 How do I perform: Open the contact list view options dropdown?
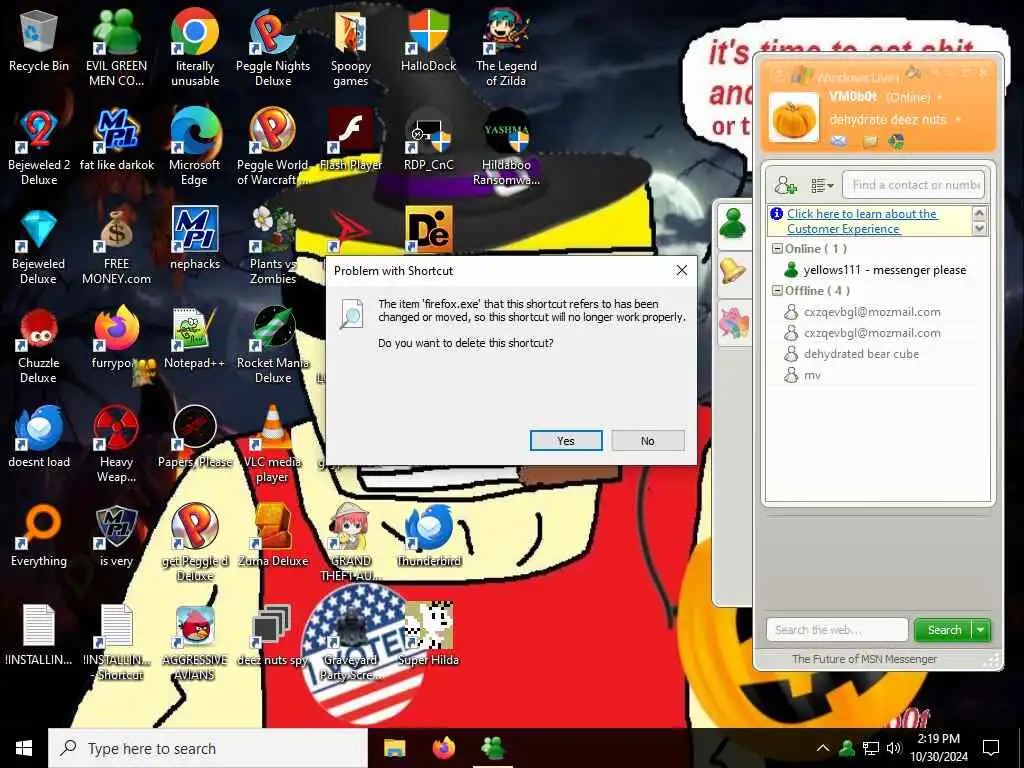[822, 186]
